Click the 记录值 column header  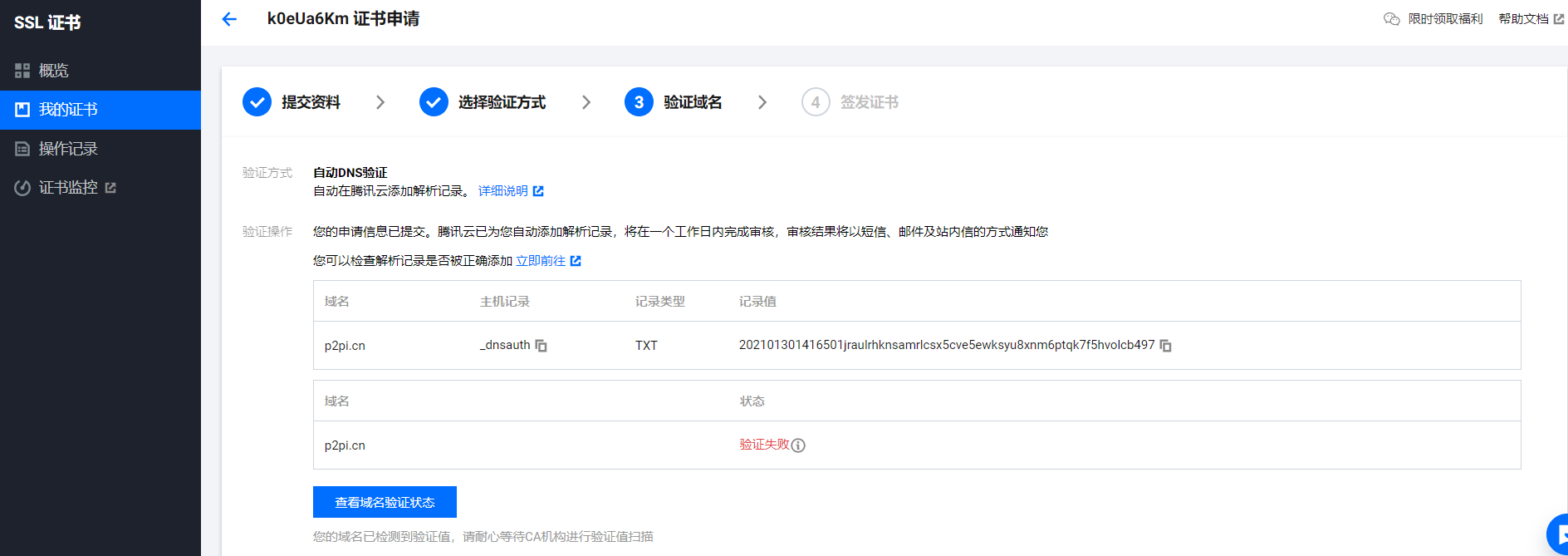tap(757, 302)
